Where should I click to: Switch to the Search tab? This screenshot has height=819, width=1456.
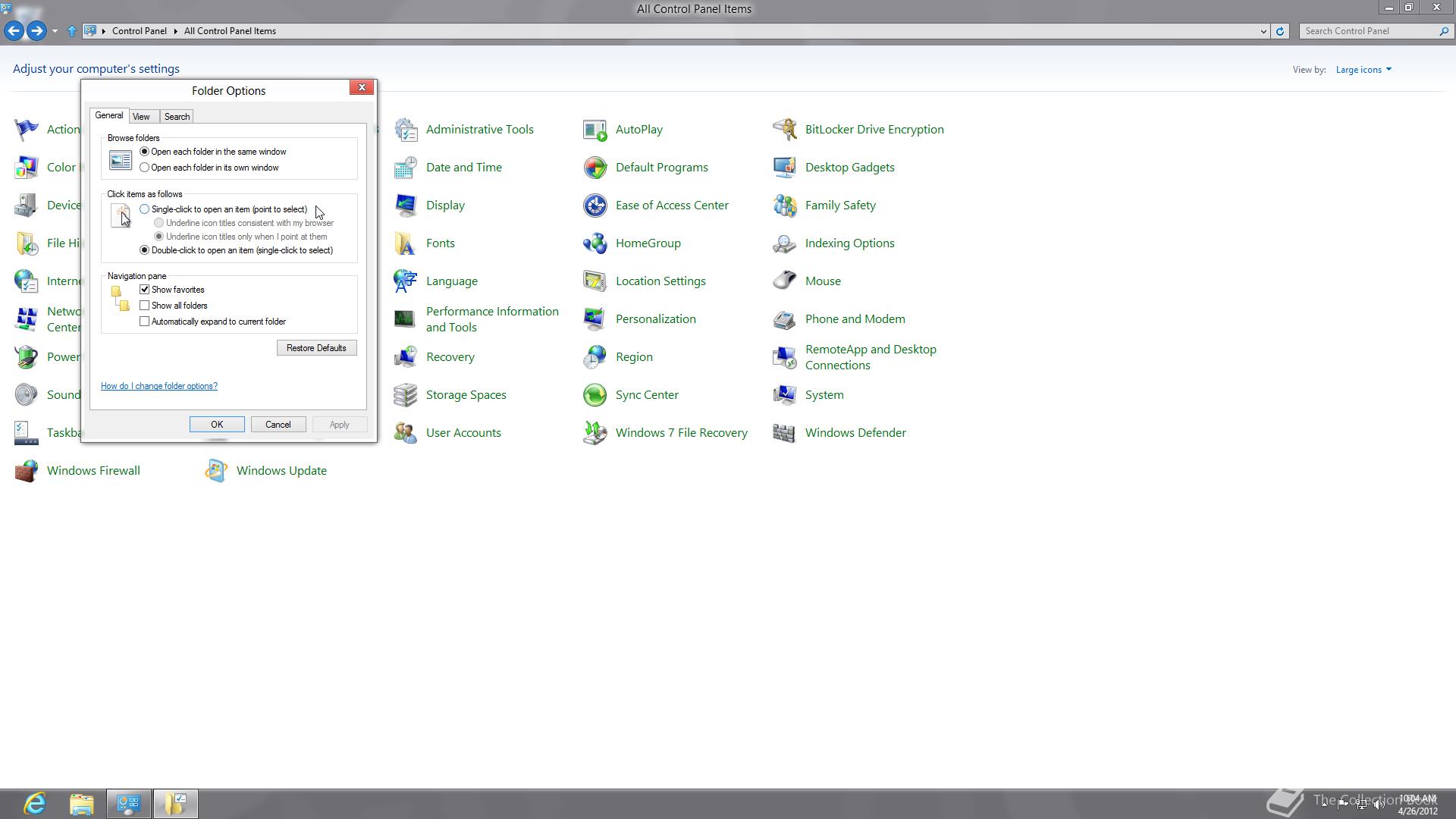[177, 117]
